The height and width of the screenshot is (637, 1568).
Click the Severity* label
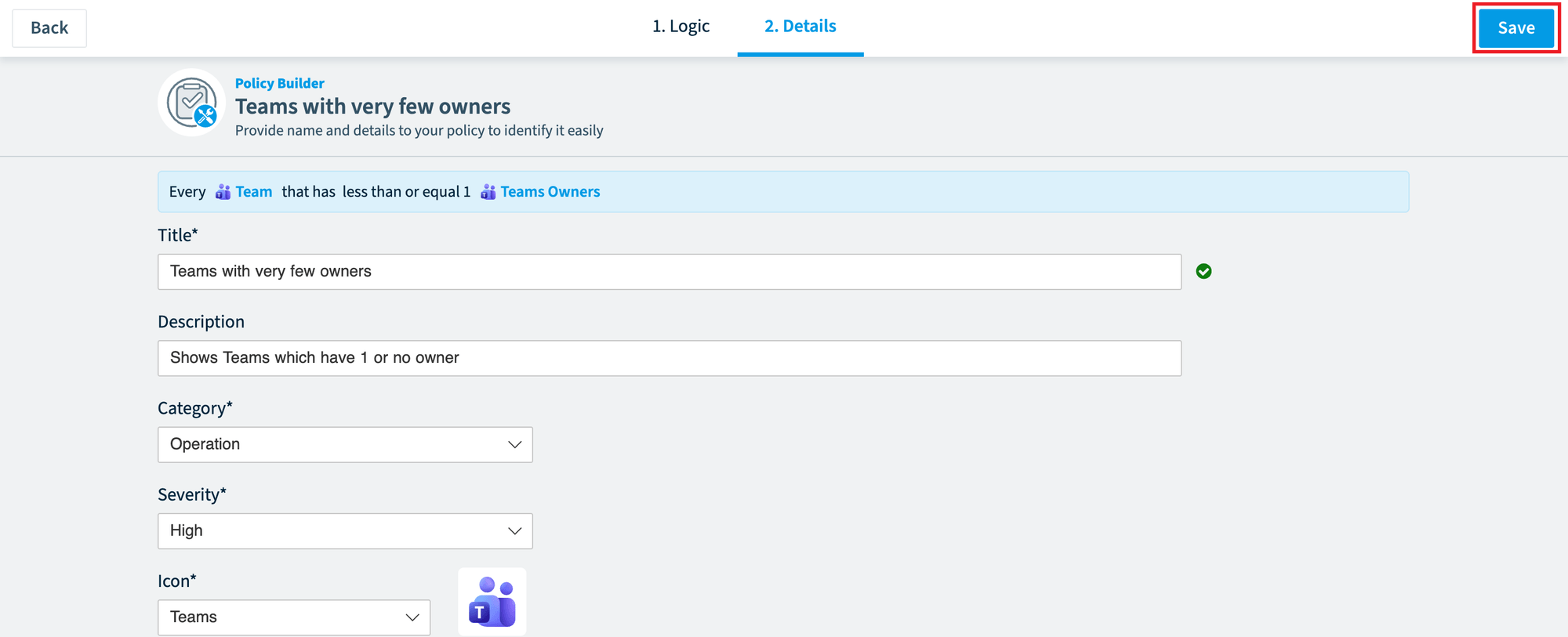click(192, 494)
